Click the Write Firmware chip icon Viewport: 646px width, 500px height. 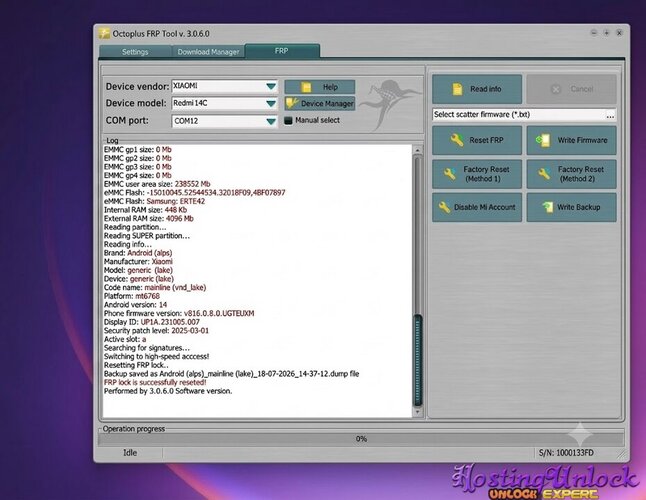(543, 140)
